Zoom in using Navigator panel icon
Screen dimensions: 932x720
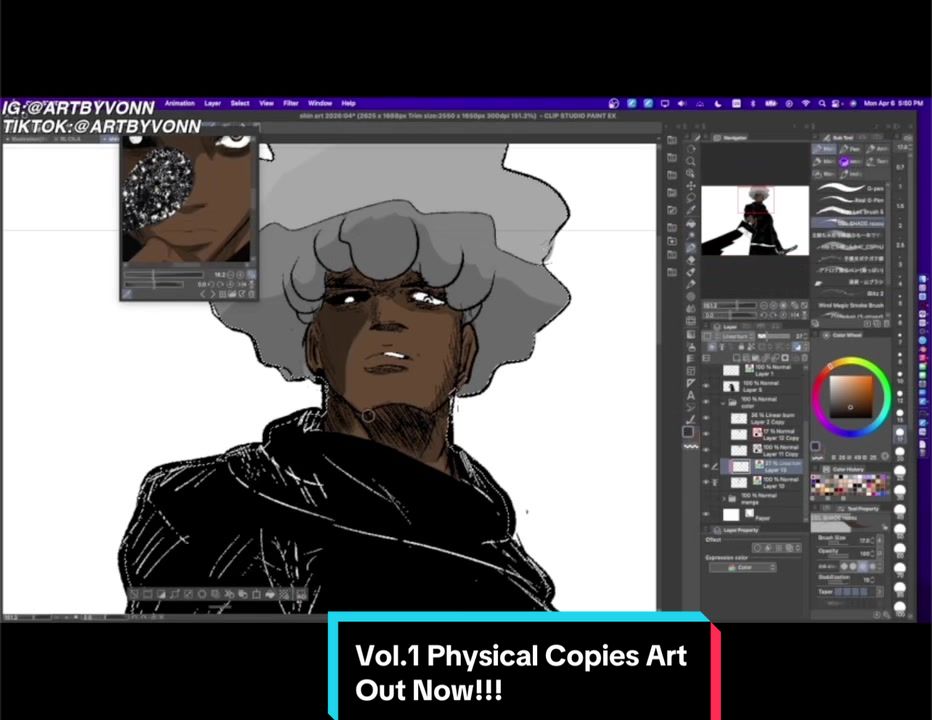click(x=773, y=306)
